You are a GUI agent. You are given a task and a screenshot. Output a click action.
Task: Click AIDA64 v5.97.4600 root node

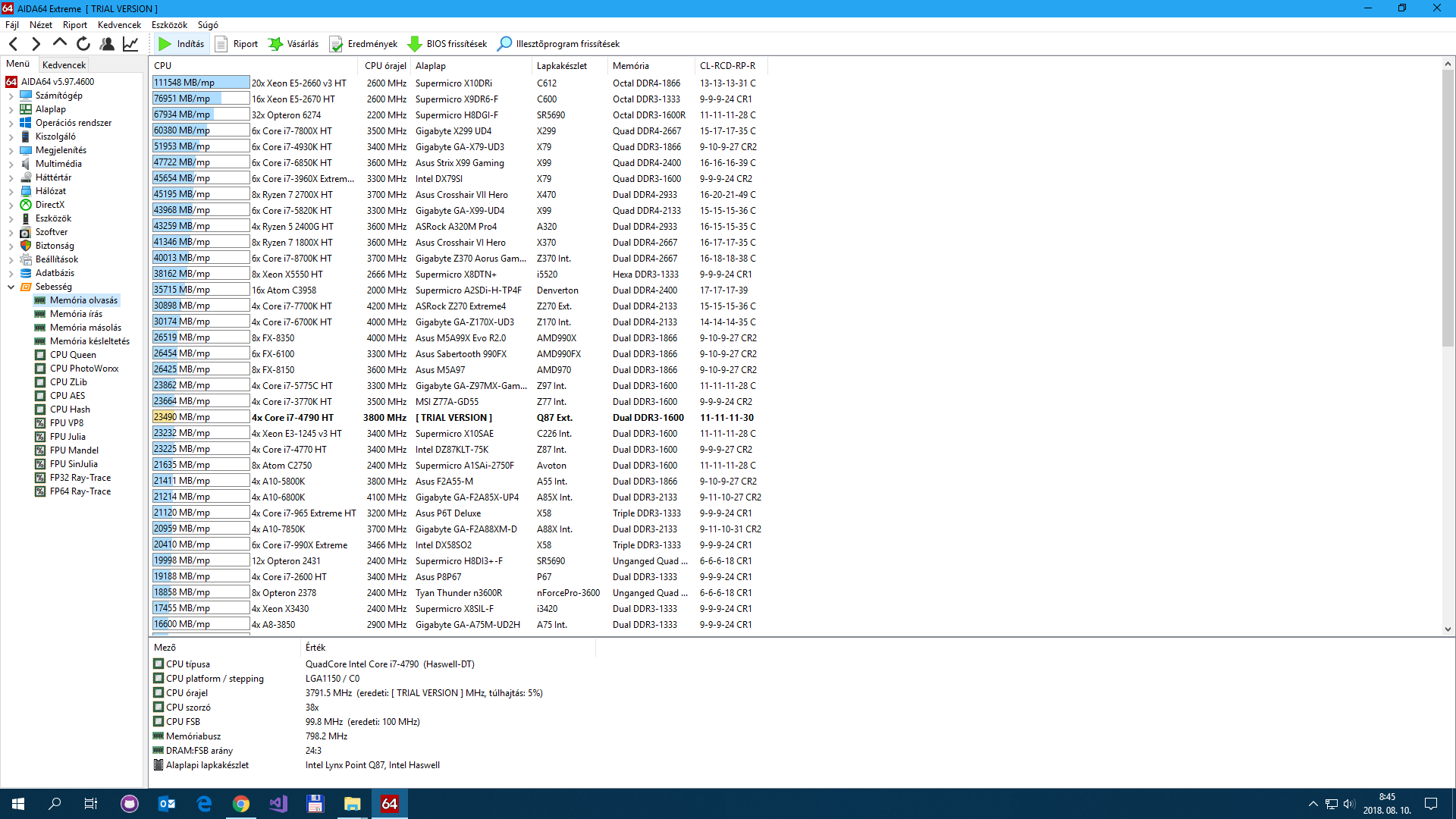tap(58, 82)
